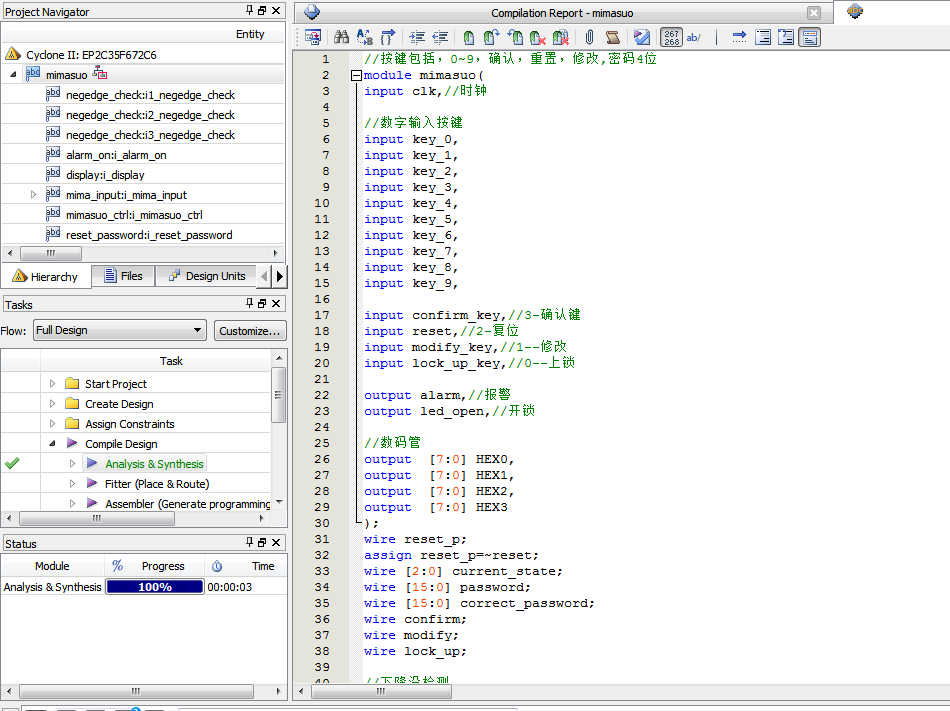Screen dimensions: 950x711
Task: Open the insert template scroll icon
Action: (x=613, y=38)
